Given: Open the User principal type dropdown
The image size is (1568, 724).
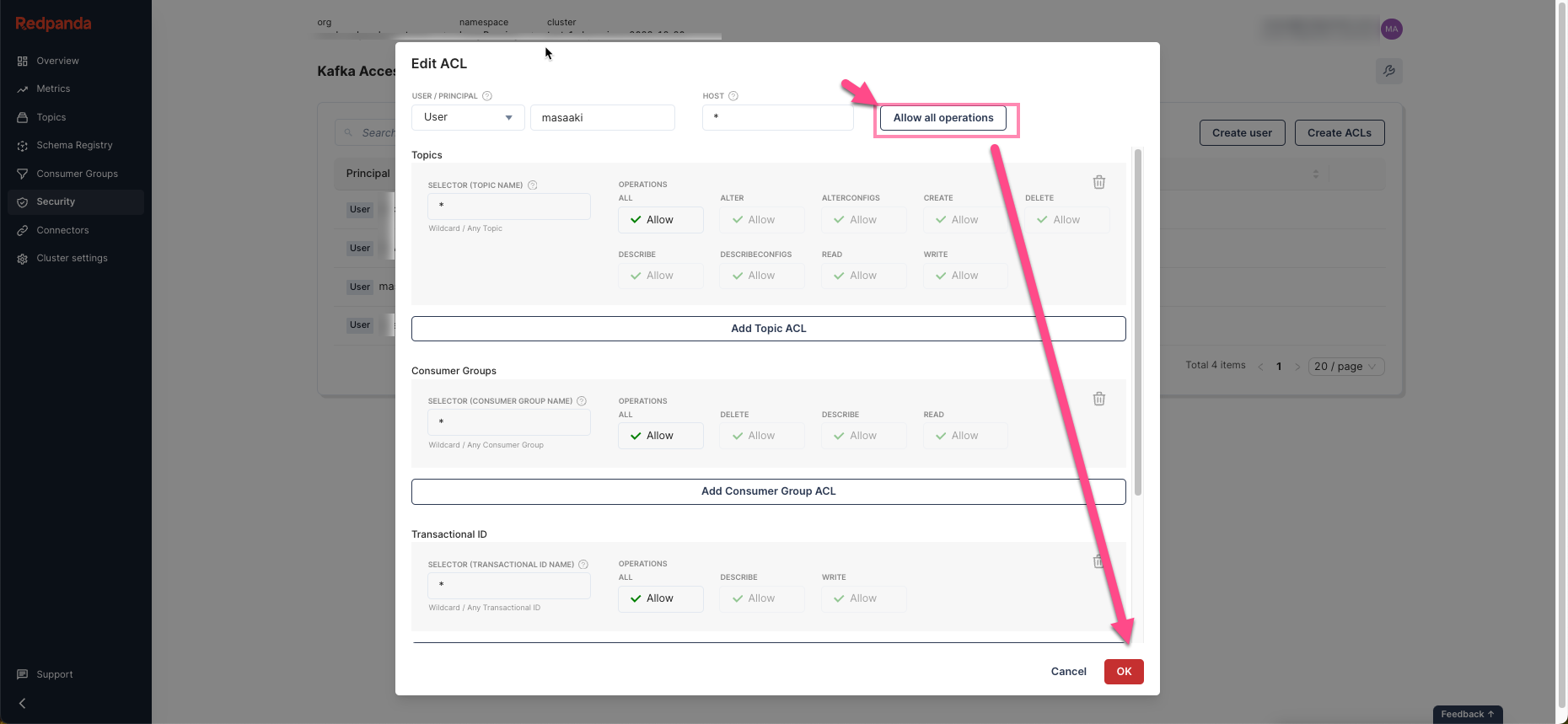Looking at the screenshot, I should point(469,117).
